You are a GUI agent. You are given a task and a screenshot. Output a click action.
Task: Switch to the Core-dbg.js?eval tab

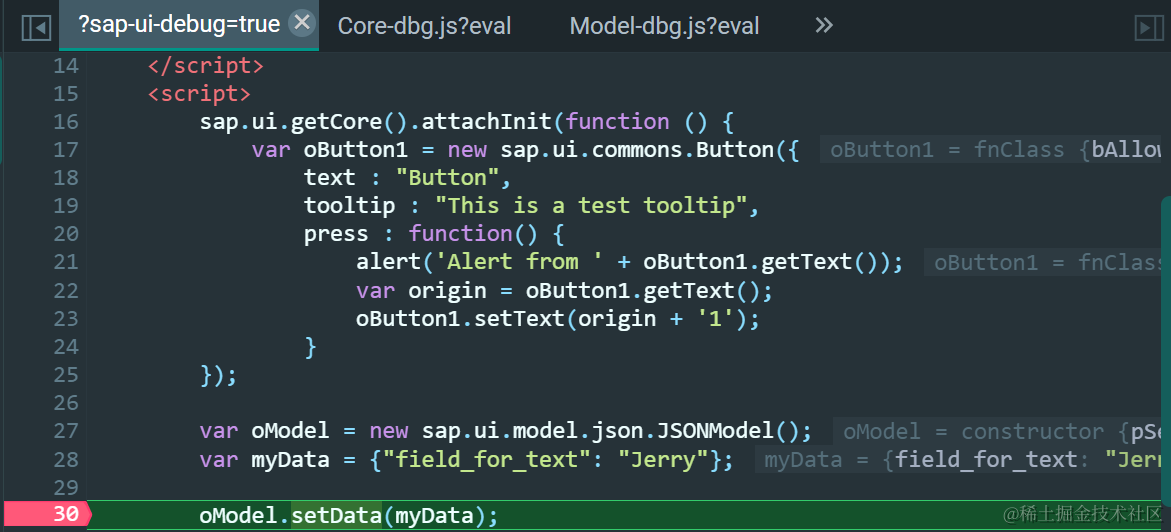[424, 26]
